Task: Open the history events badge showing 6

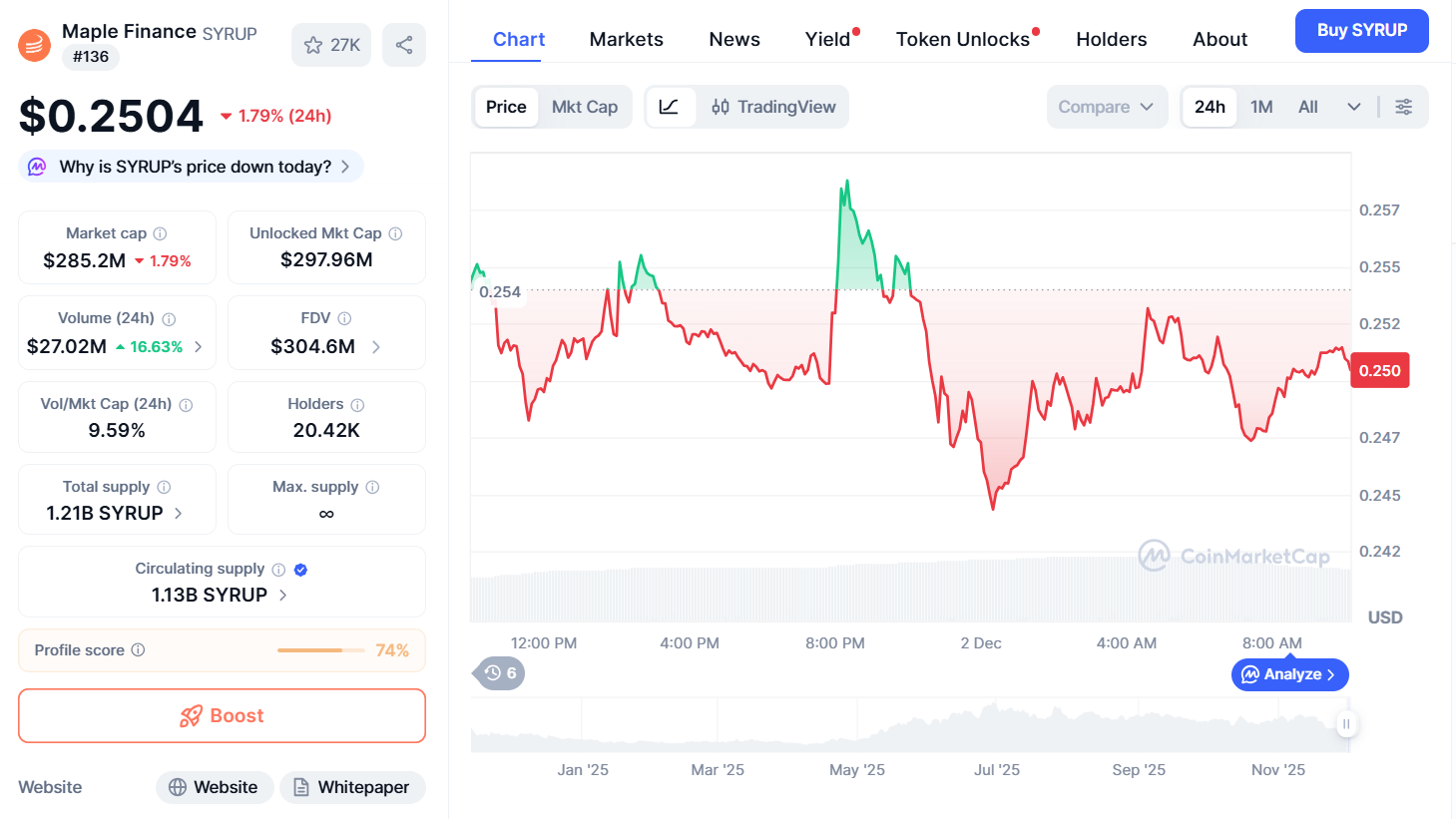Action: pos(500,673)
